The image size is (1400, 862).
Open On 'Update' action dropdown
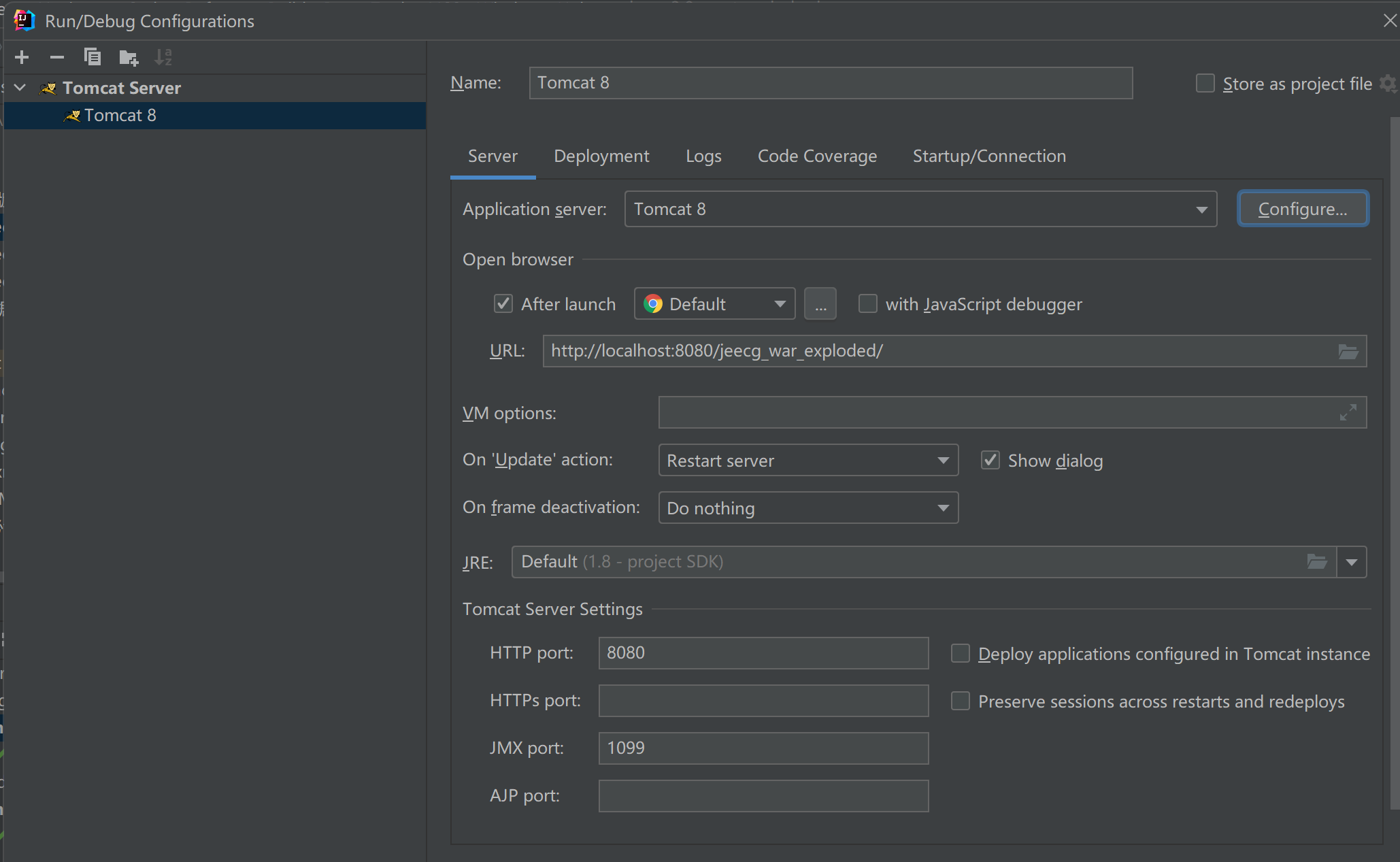pyautogui.click(x=808, y=460)
